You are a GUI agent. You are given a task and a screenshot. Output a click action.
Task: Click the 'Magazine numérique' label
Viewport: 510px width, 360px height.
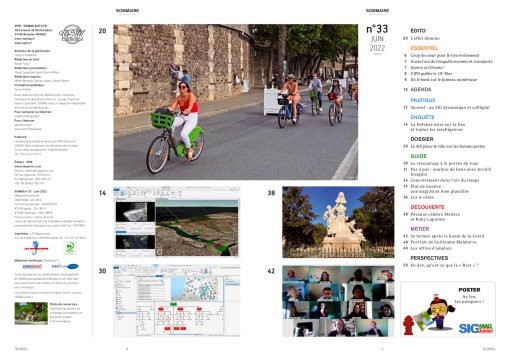tap(28, 260)
